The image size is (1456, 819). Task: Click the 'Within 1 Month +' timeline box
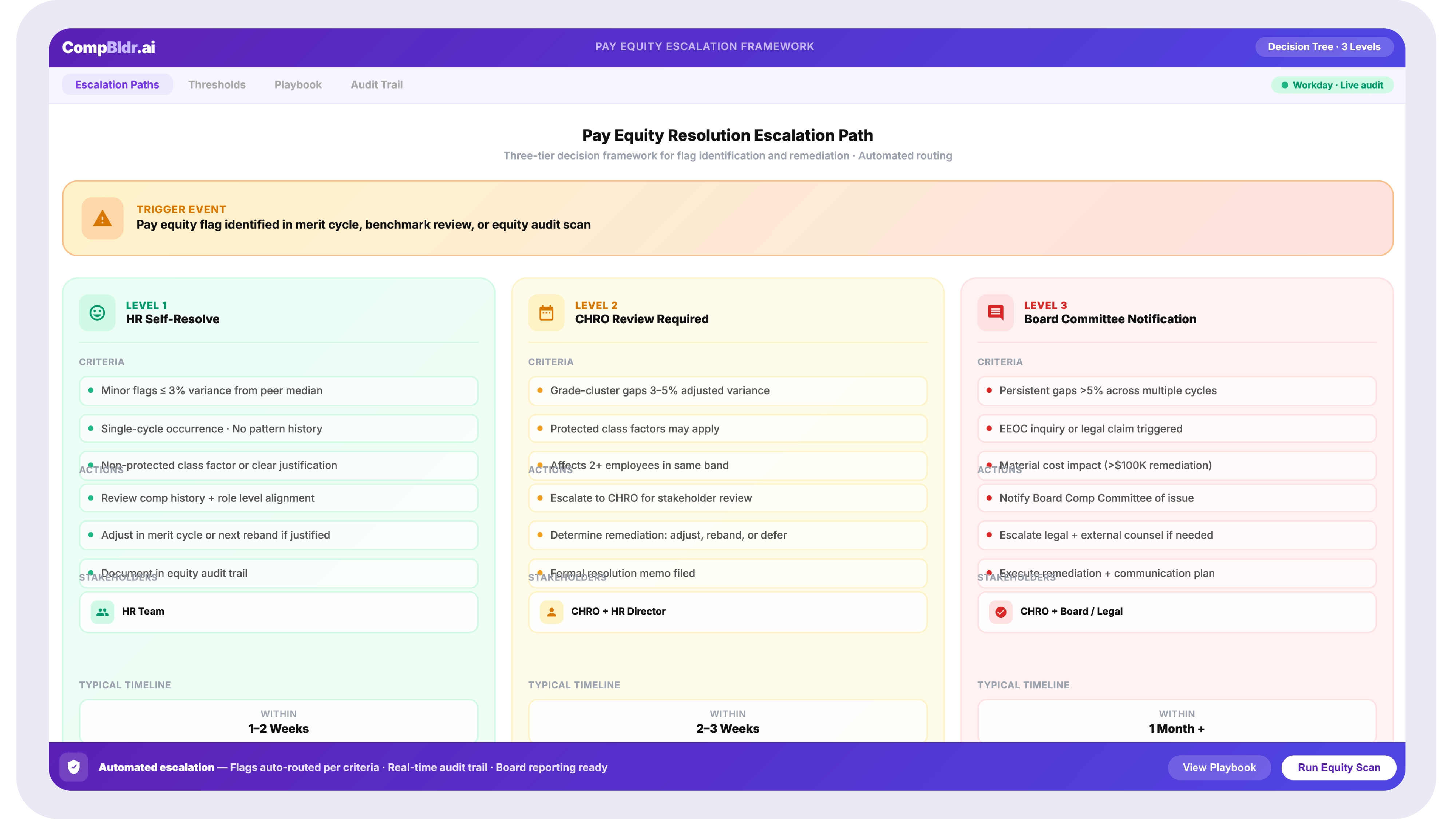(x=1177, y=721)
